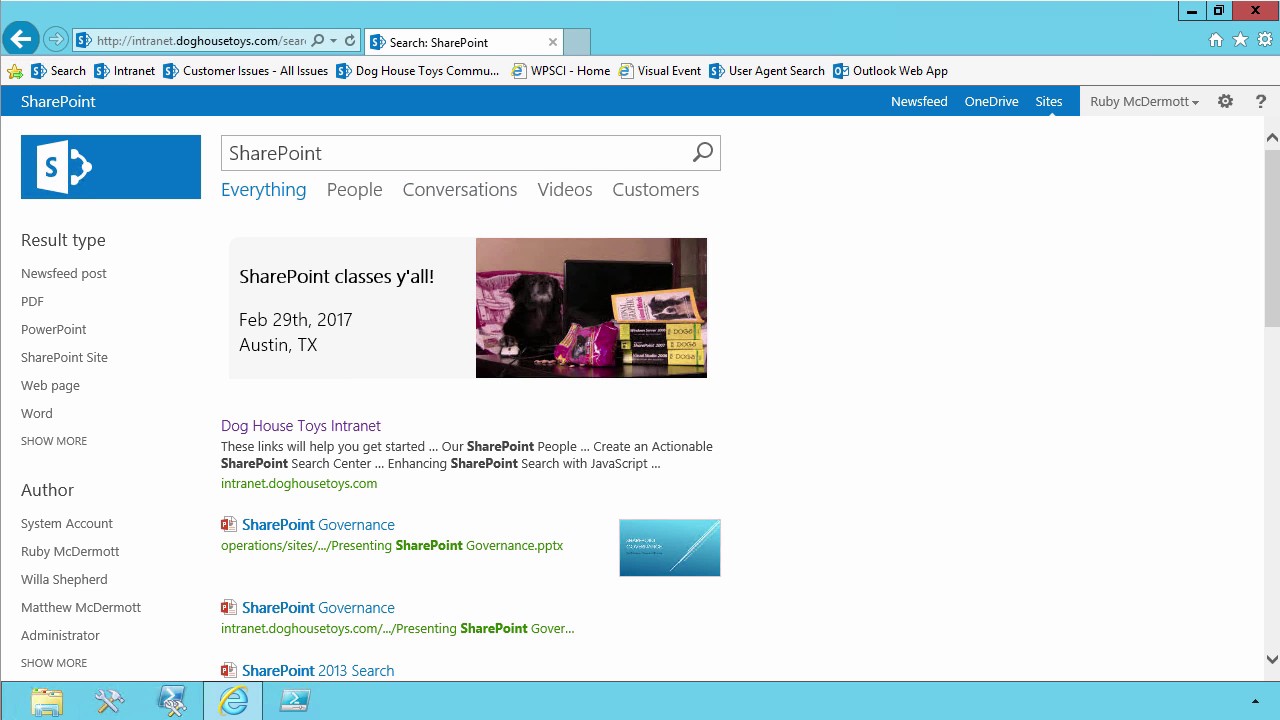The image size is (1280, 720).
Task: Expand SHOW MORE under Result type
Action: (54, 441)
